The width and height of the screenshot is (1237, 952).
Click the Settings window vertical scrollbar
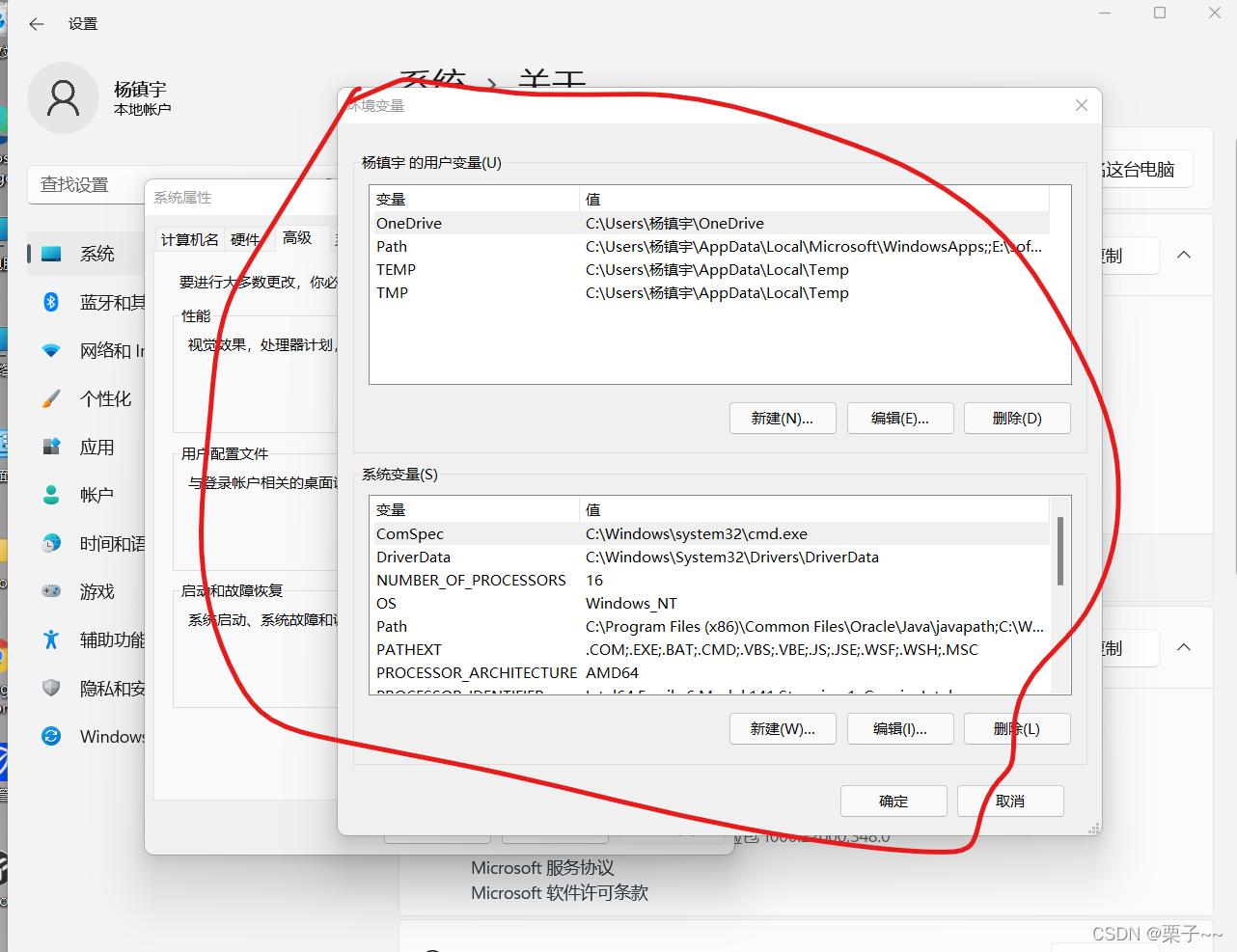click(1234, 357)
